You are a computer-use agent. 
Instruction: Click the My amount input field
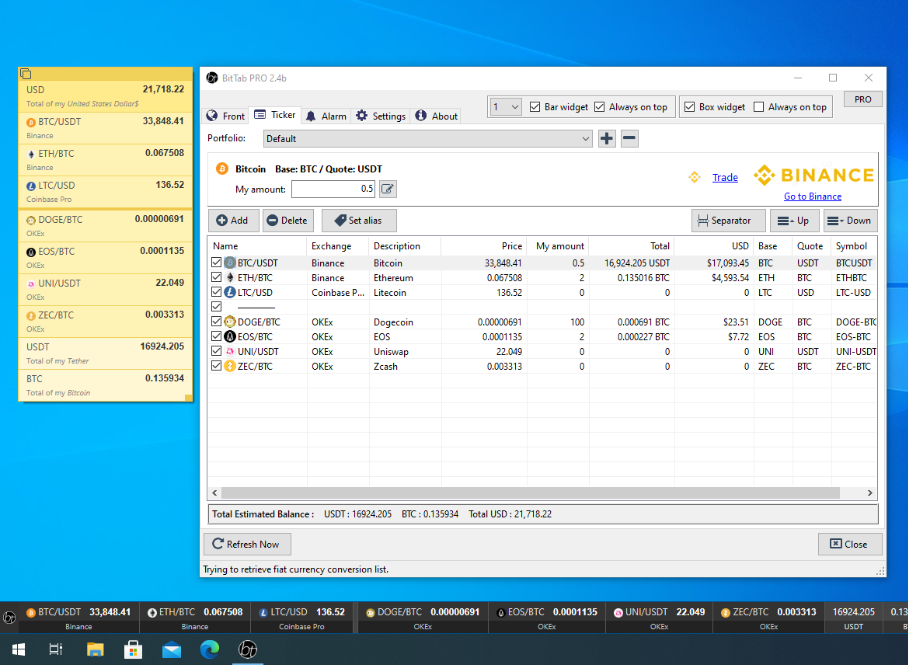[x=333, y=189]
